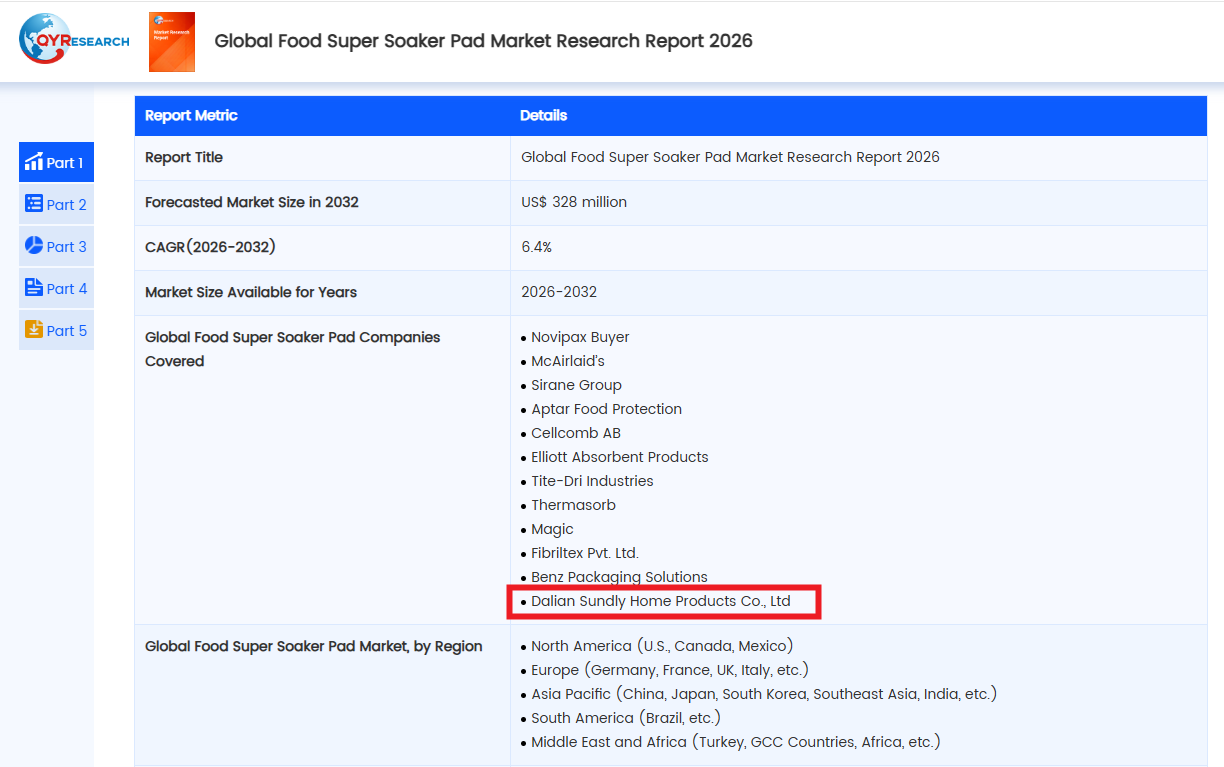Select Elliott Absorbent Products entry

click(x=619, y=457)
